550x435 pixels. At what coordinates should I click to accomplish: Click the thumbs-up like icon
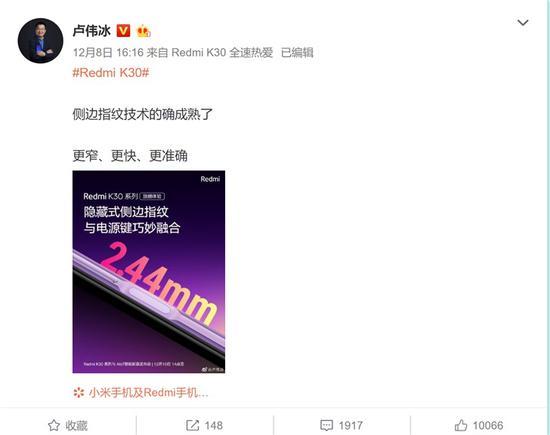(461, 425)
